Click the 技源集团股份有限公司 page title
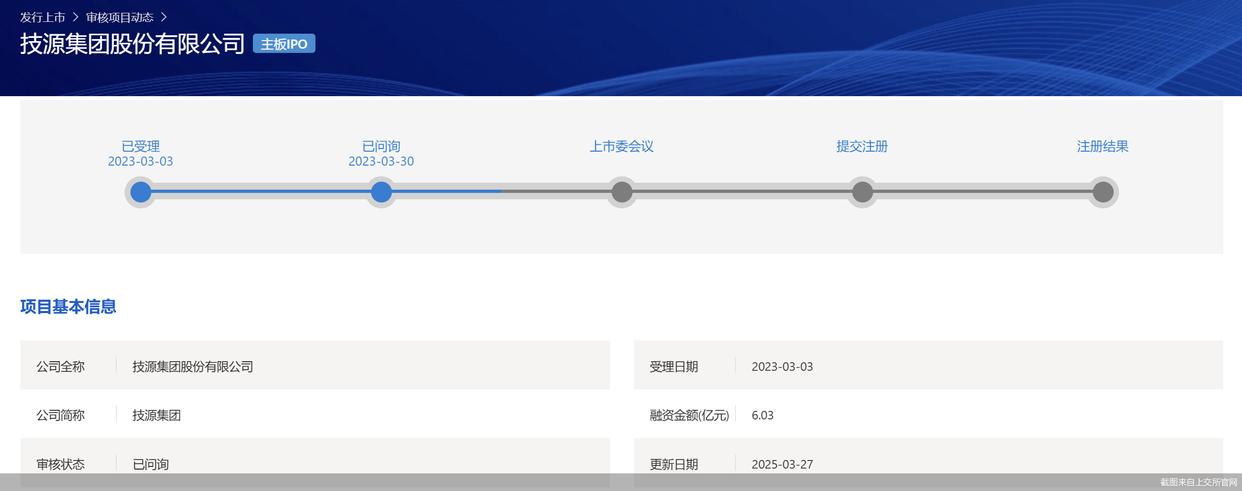Image resolution: width=1242 pixels, height=491 pixels. pyautogui.click(x=132, y=44)
